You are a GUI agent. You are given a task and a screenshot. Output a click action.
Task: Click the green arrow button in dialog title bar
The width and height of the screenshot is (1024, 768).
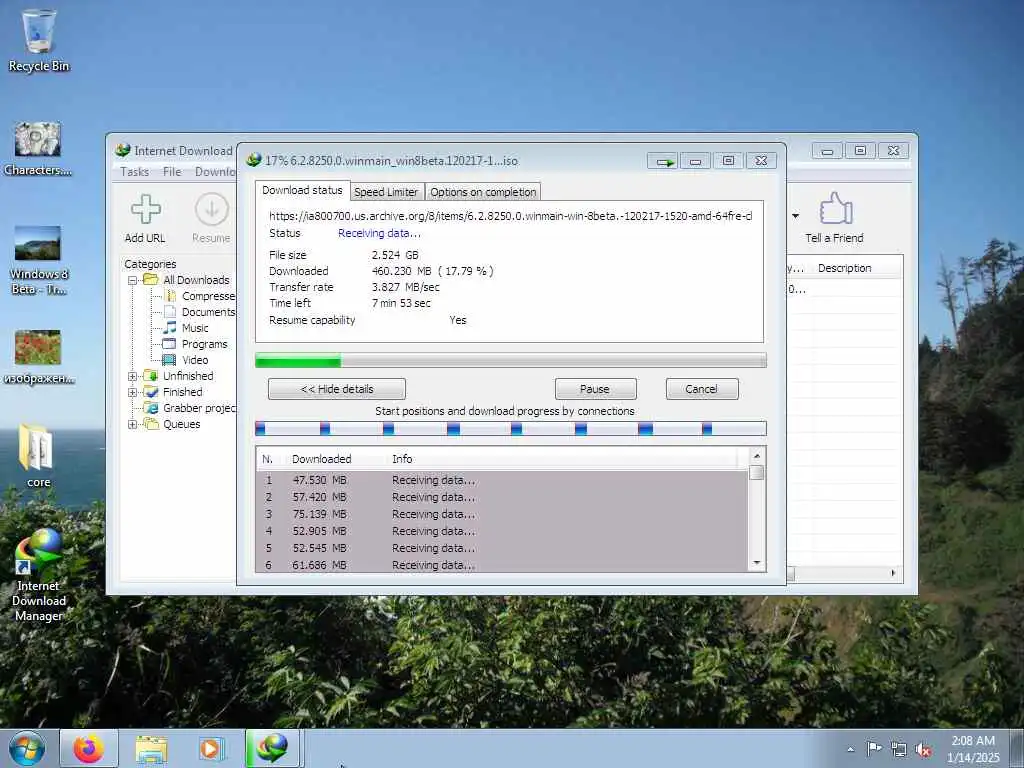[x=663, y=161]
